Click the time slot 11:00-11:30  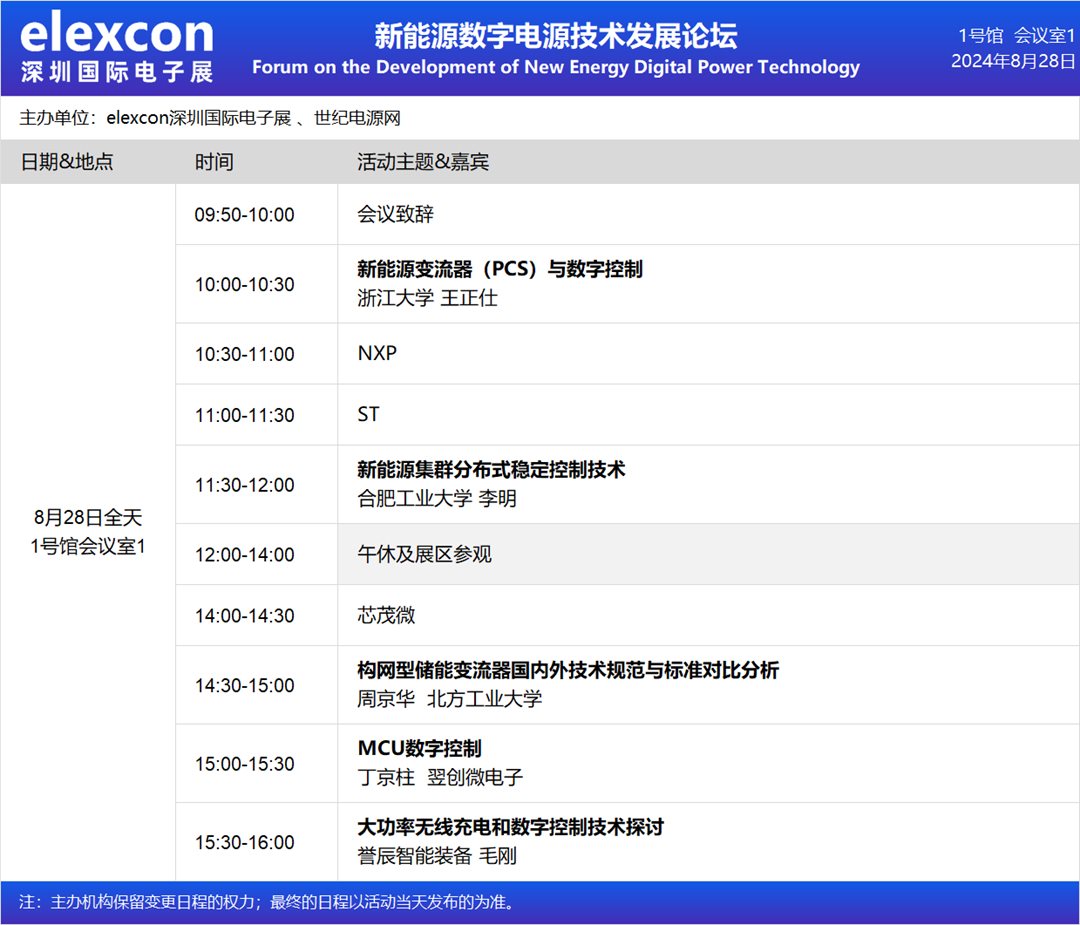pyautogui.click(x=245, y=415)
